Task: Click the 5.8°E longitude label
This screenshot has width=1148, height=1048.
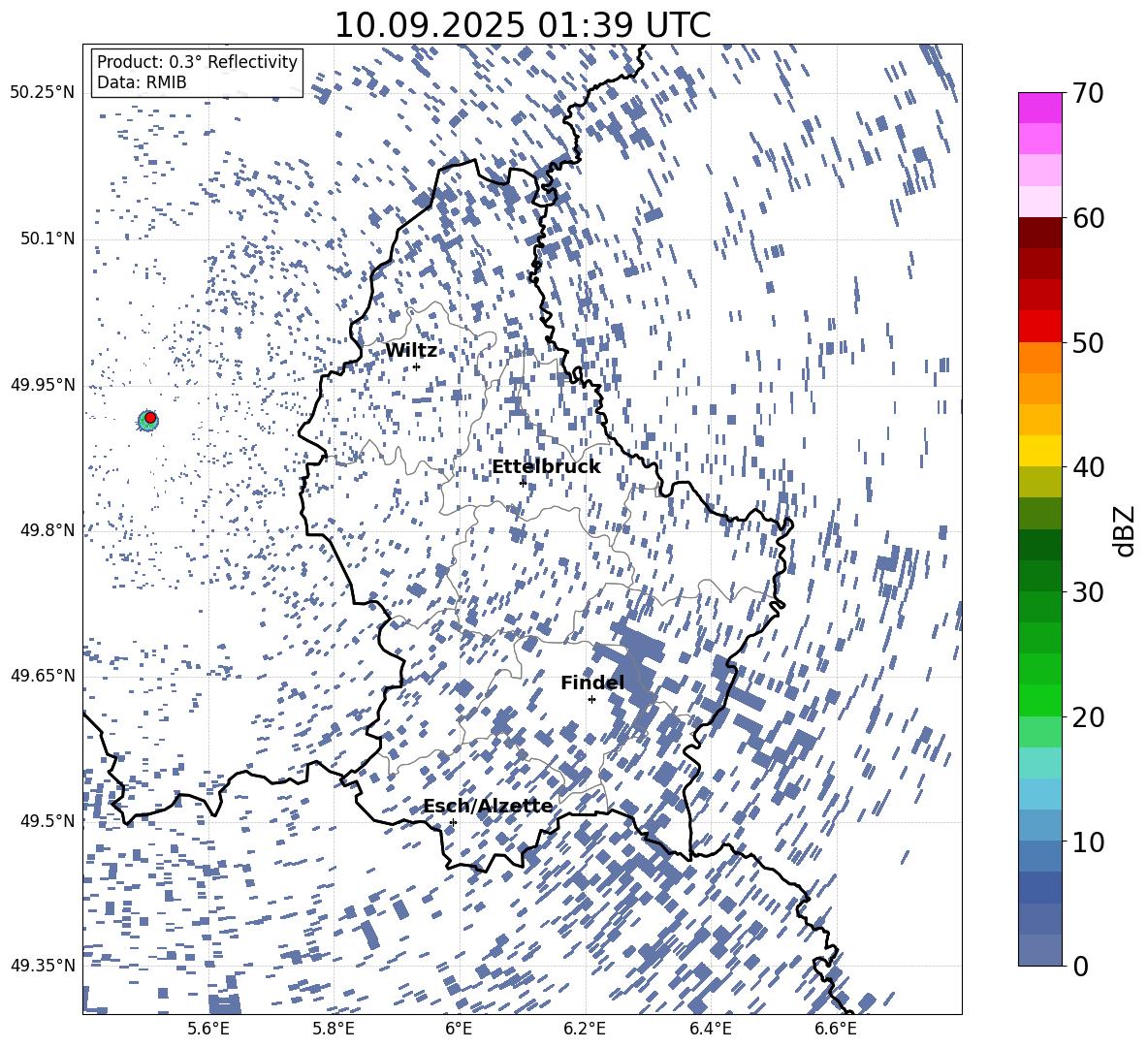Action: coord(334,1029)
